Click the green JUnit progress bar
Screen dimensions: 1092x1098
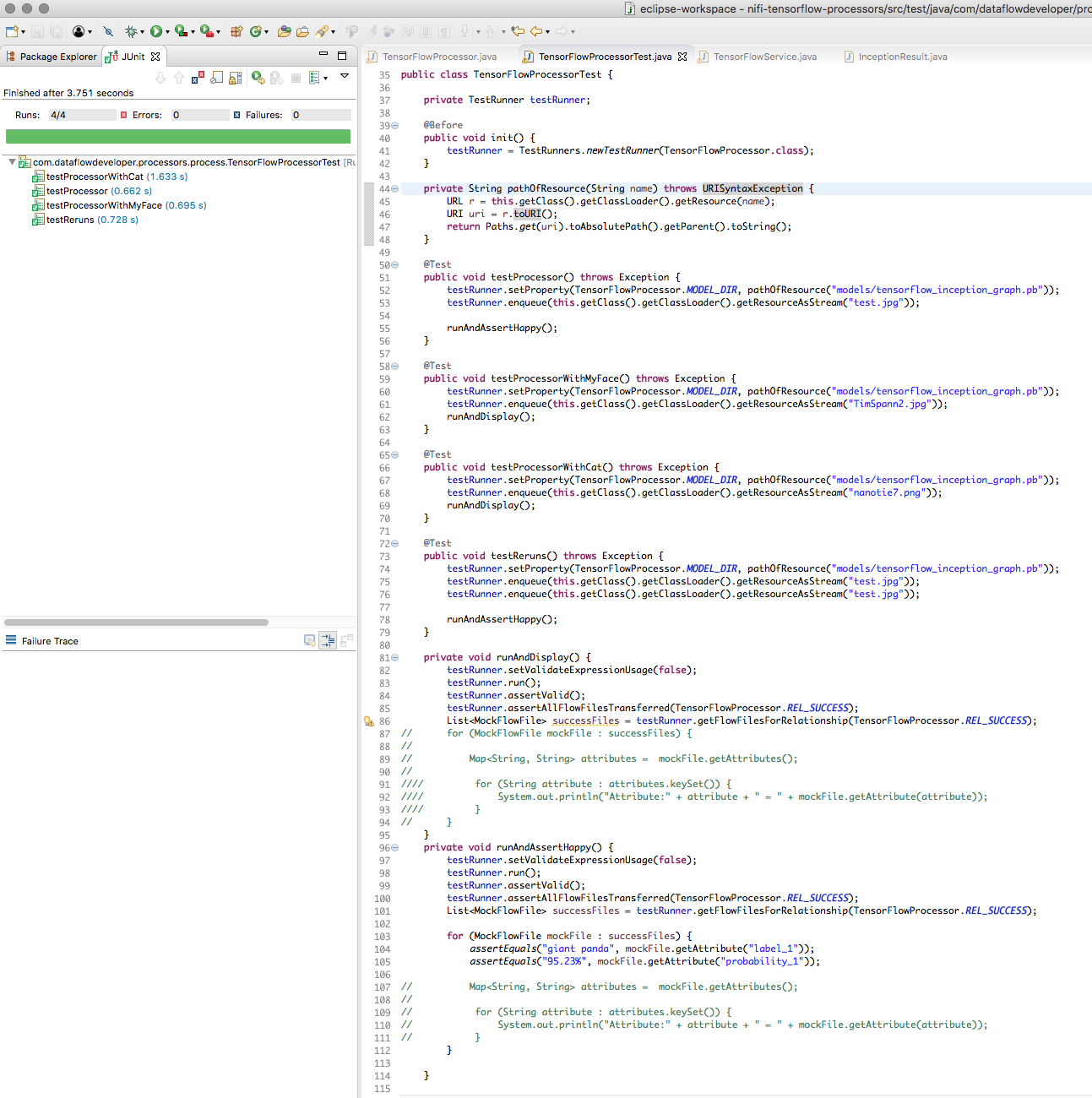point(179,136)
